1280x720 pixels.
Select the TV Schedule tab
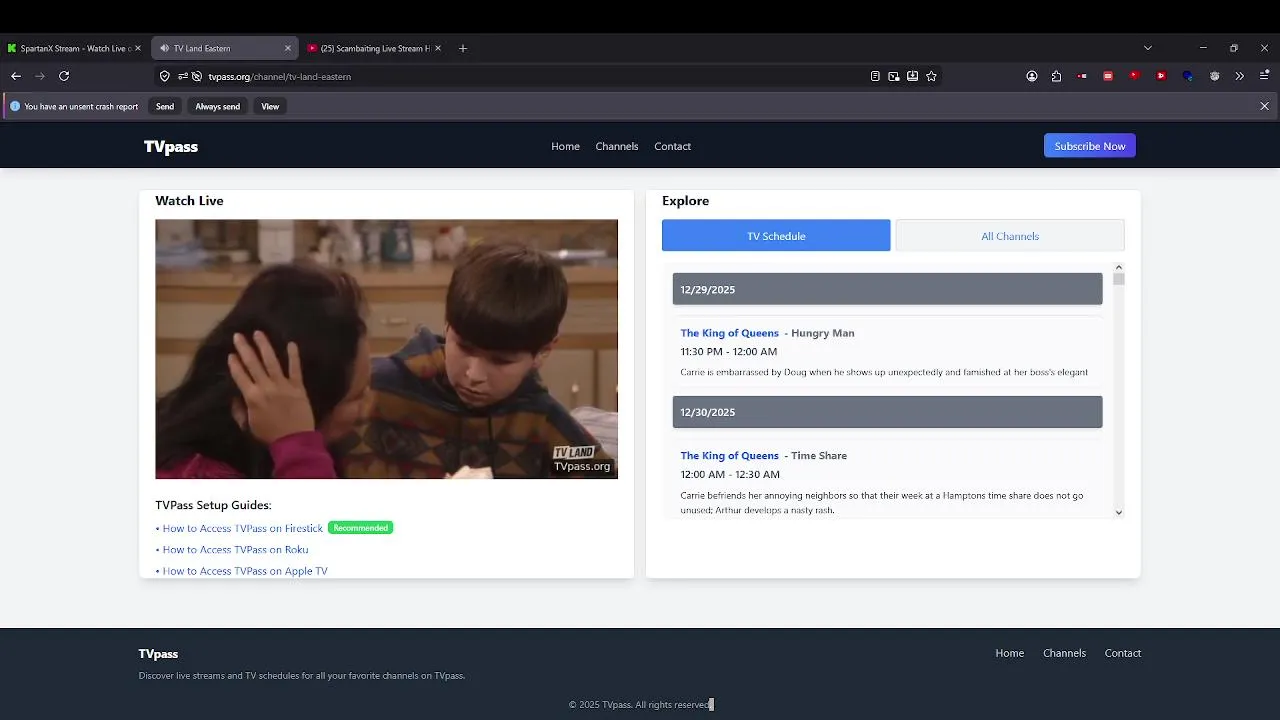pos(776,236)
